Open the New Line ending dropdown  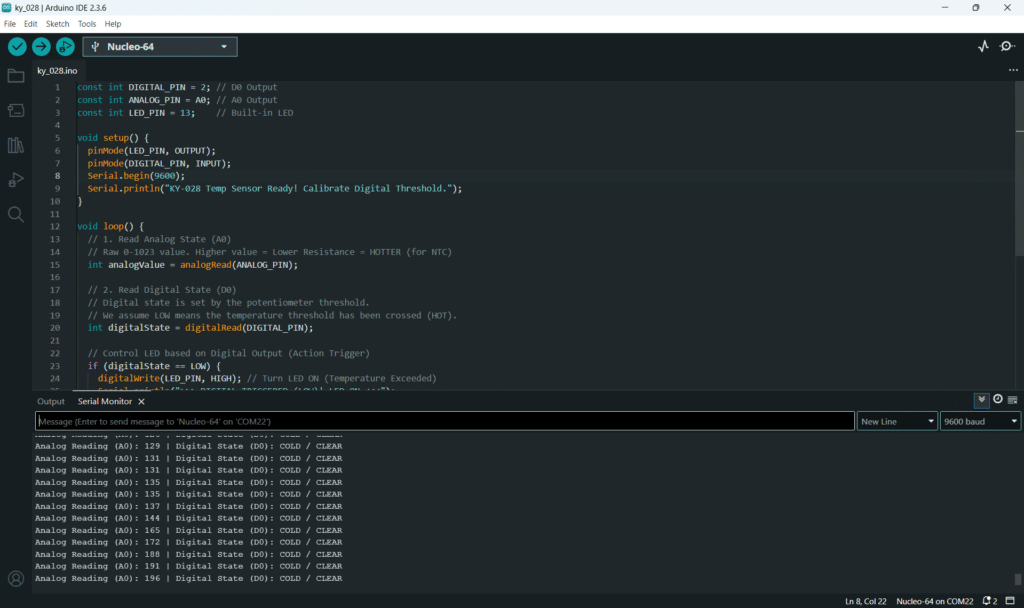click(x=897, y=422)
